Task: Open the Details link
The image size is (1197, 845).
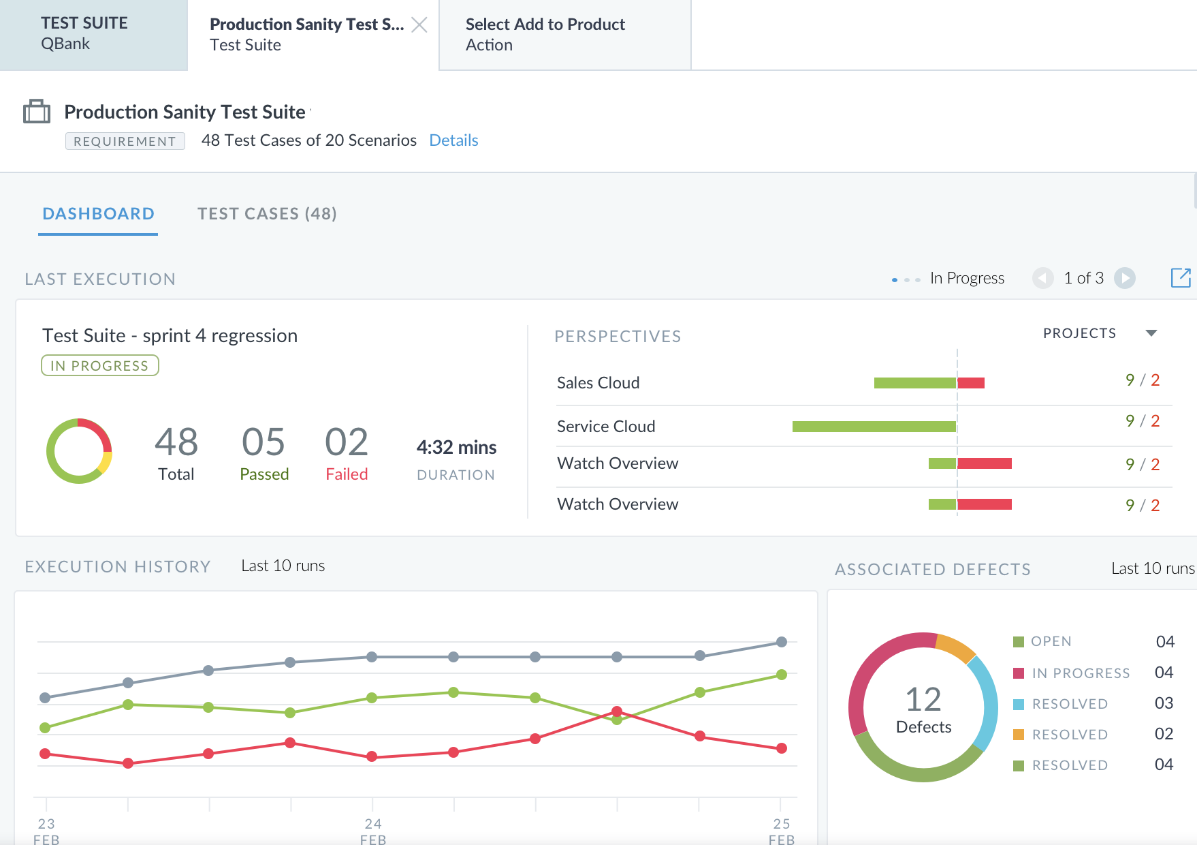Action: [453, 140]
